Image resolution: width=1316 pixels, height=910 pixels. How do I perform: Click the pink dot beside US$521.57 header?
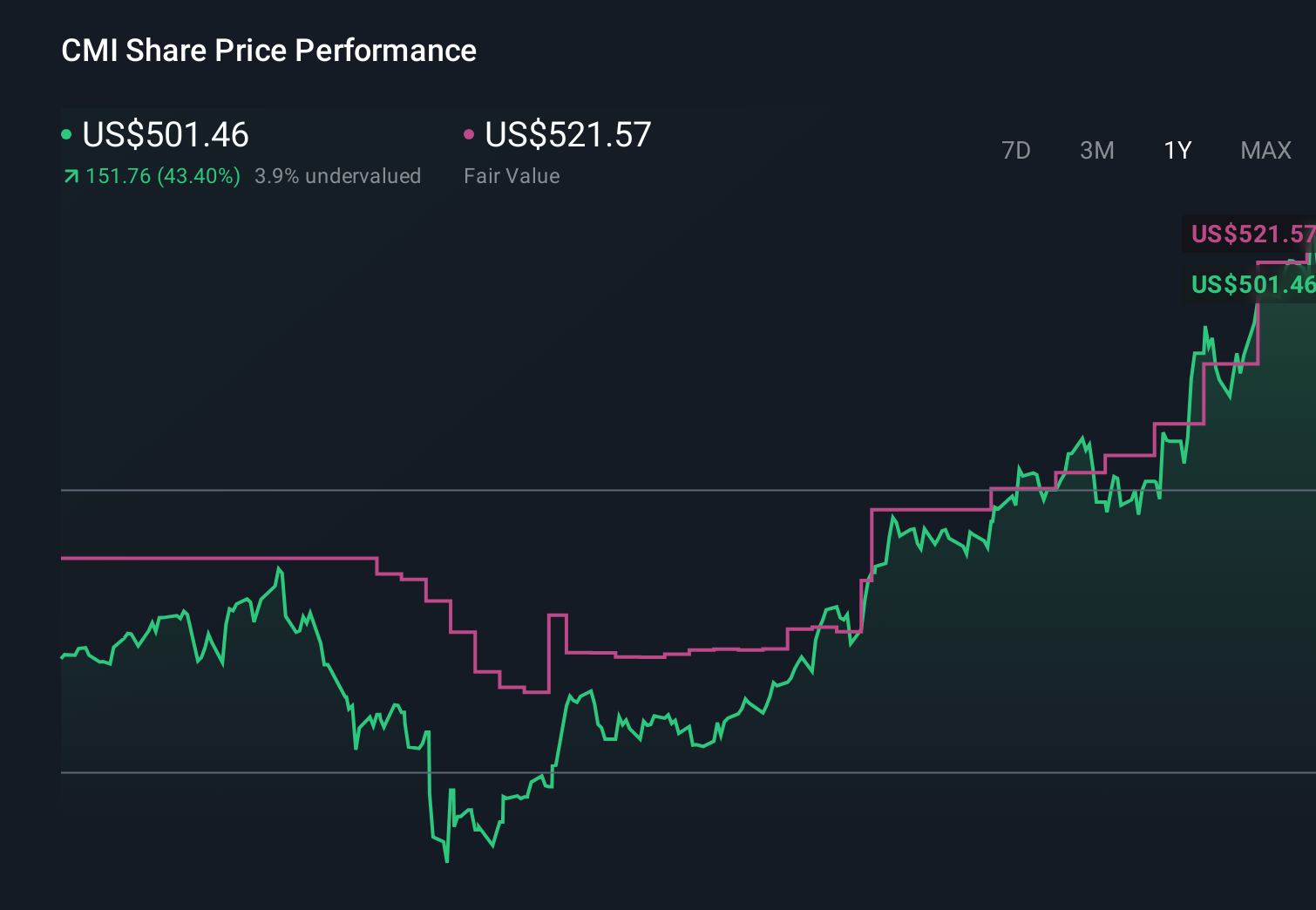click(x=469, y=134)
